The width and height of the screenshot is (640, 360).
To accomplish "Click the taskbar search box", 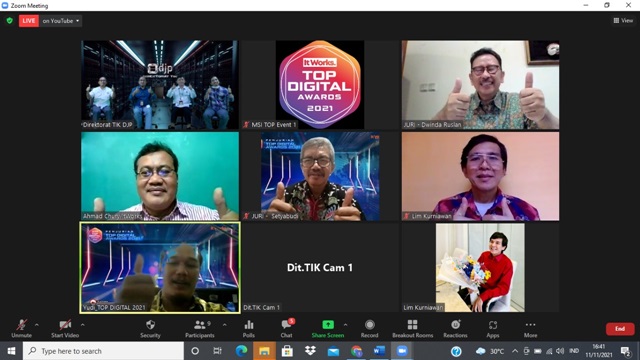I will point(103,351).
